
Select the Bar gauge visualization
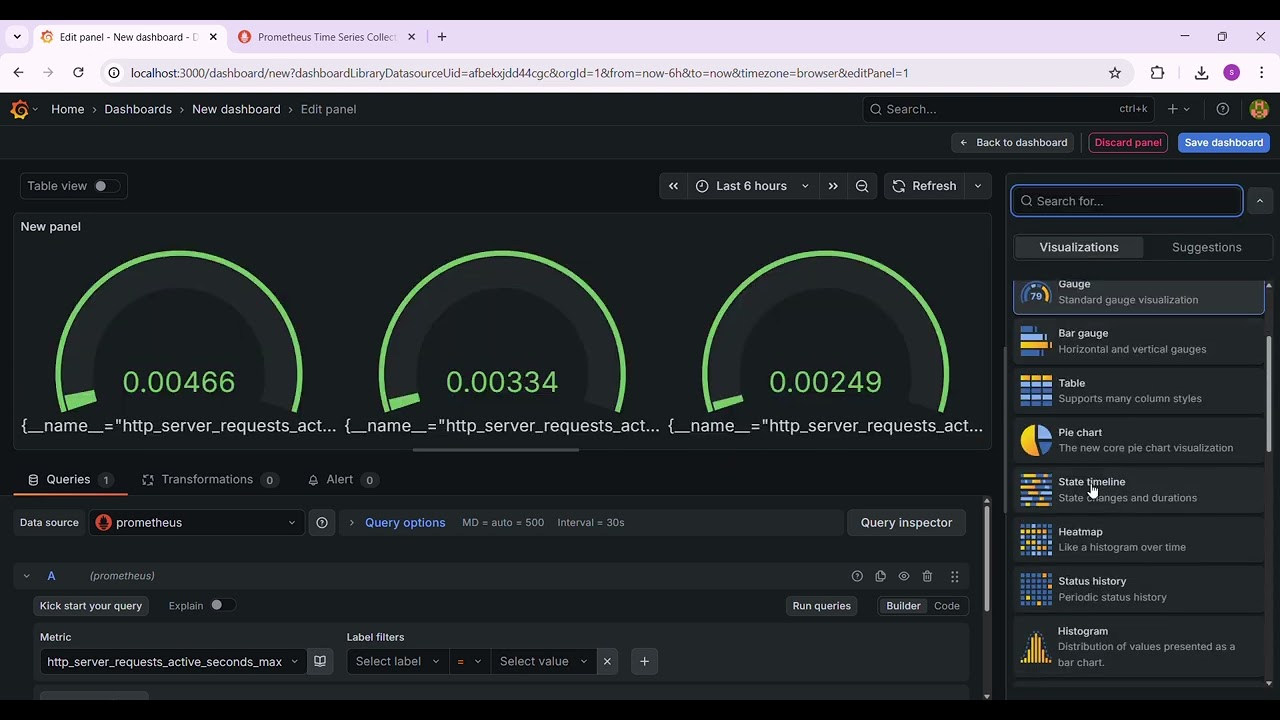pos(1139,341)
